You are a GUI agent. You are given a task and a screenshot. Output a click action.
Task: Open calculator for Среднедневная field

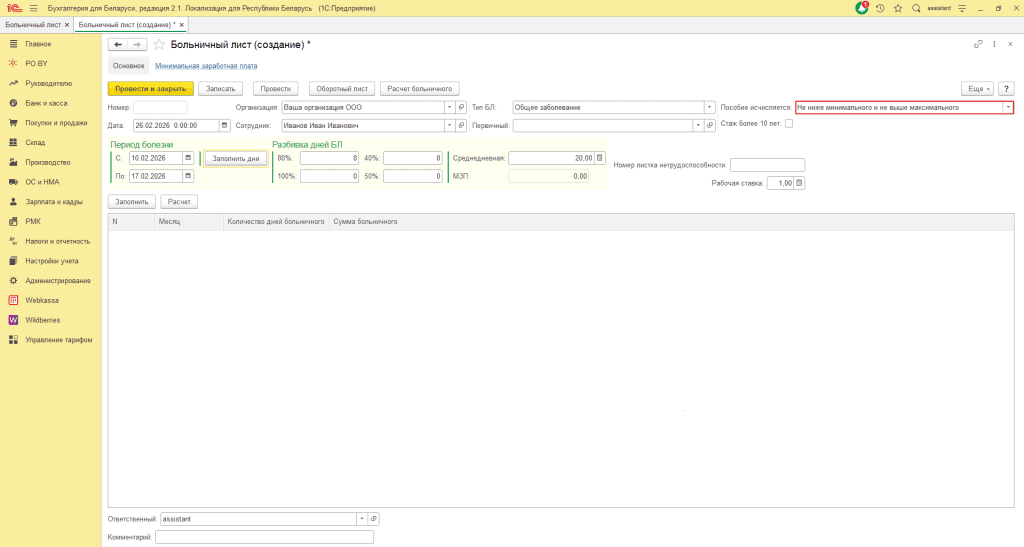[600, 158]
